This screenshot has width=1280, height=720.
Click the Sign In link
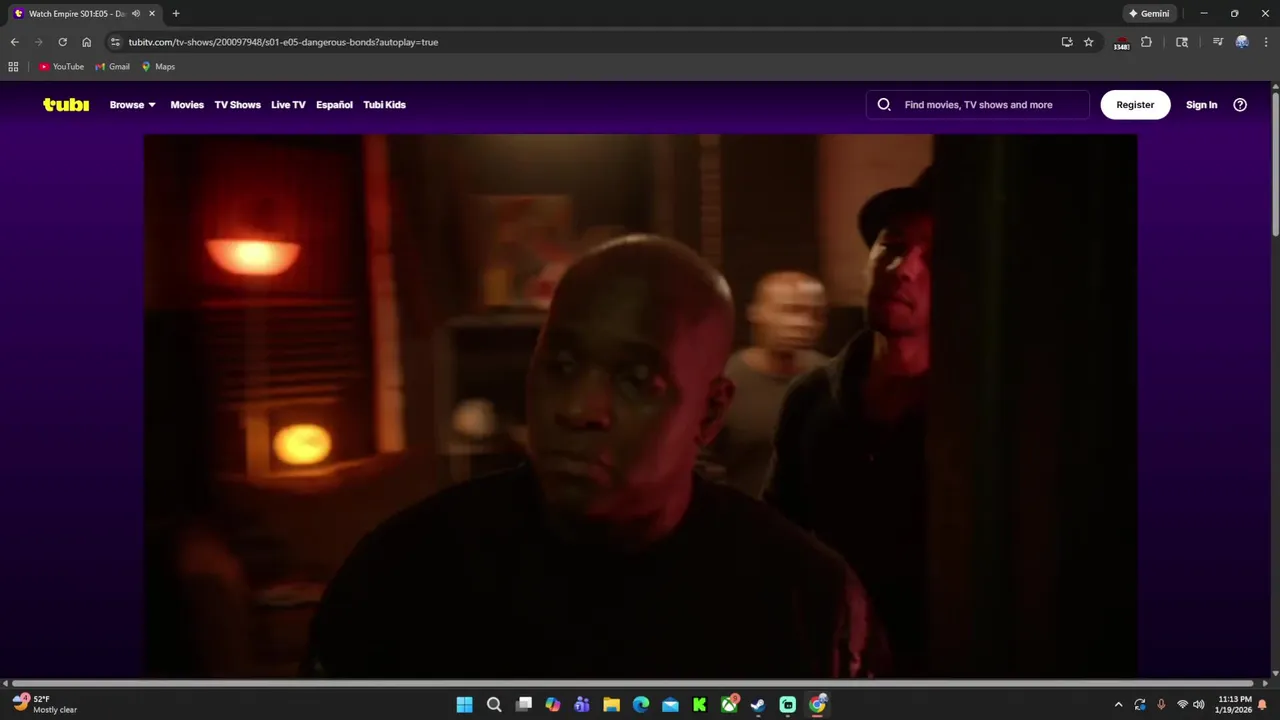click(1201, 105)
